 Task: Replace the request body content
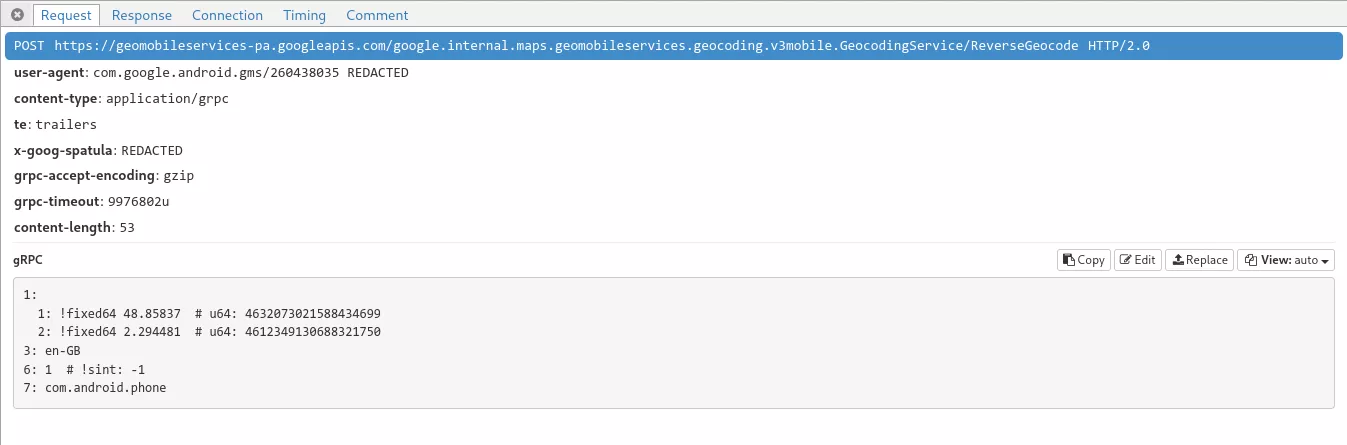1199,260
